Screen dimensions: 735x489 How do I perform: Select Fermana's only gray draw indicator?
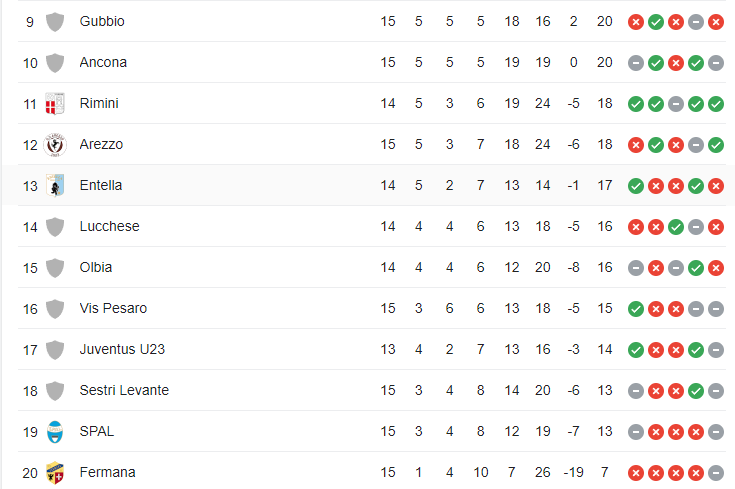pyautogui.click(x=716, y=472)
